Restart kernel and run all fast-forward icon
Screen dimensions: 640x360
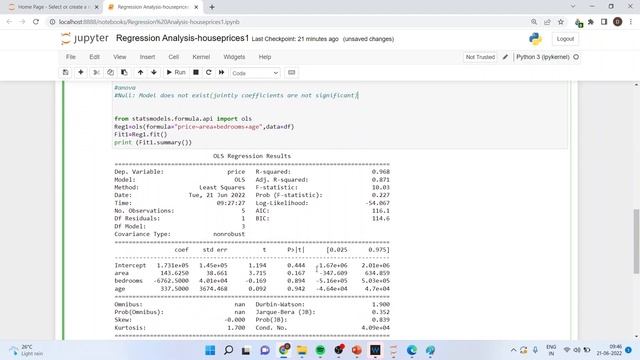[222, 73]
